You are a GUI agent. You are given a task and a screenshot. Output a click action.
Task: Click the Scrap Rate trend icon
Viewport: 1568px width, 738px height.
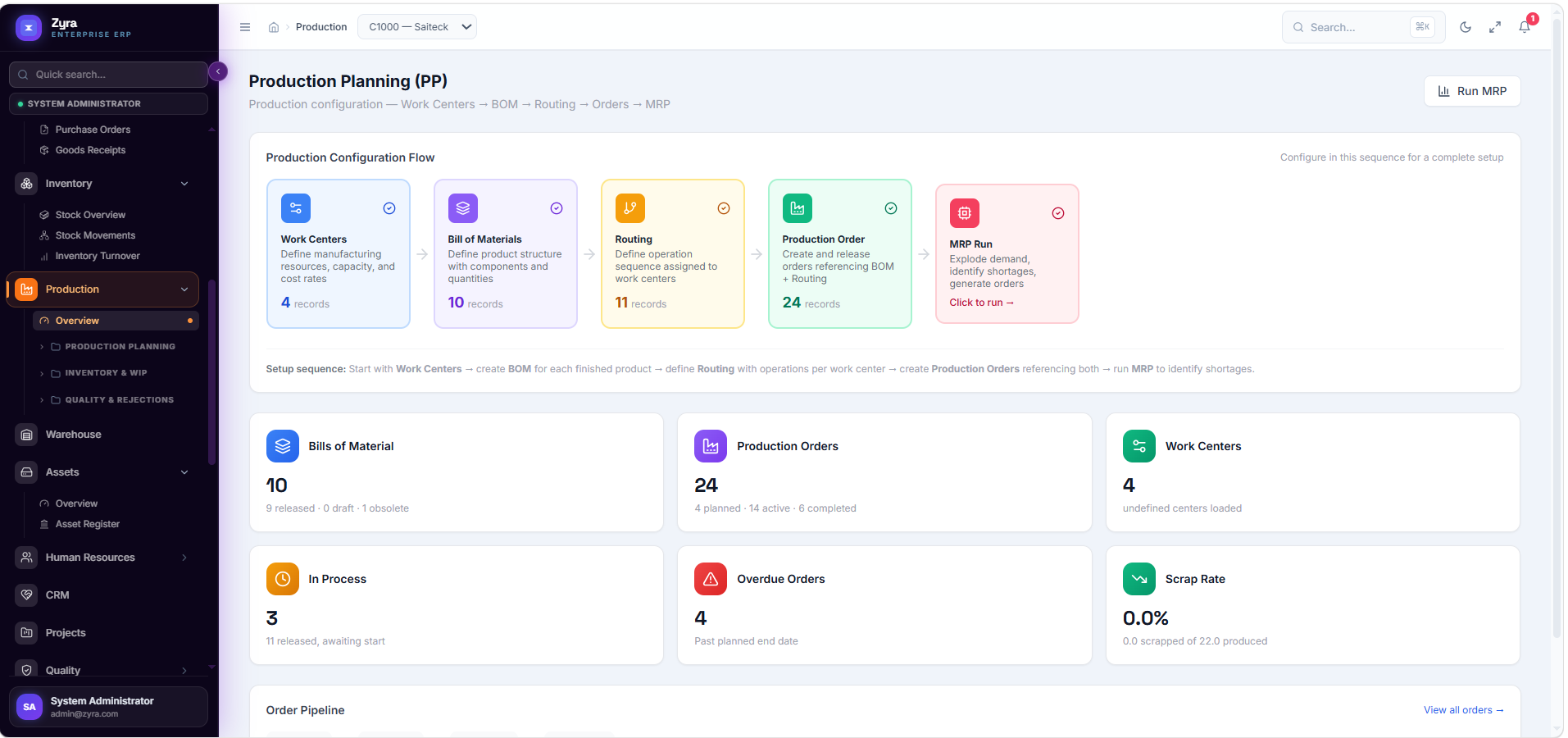tap(1139, 579)
